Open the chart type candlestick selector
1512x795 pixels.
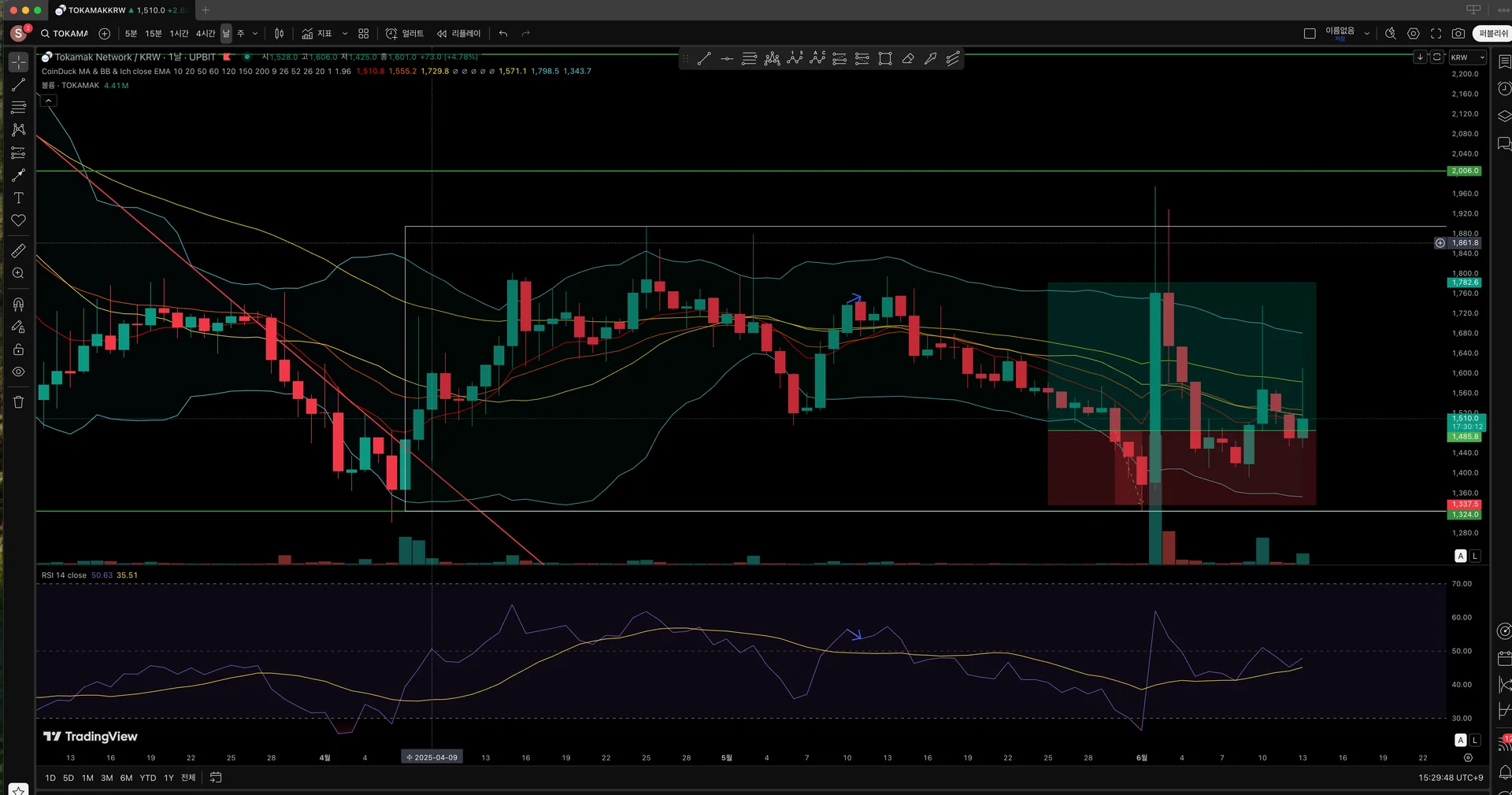point(279,33)
